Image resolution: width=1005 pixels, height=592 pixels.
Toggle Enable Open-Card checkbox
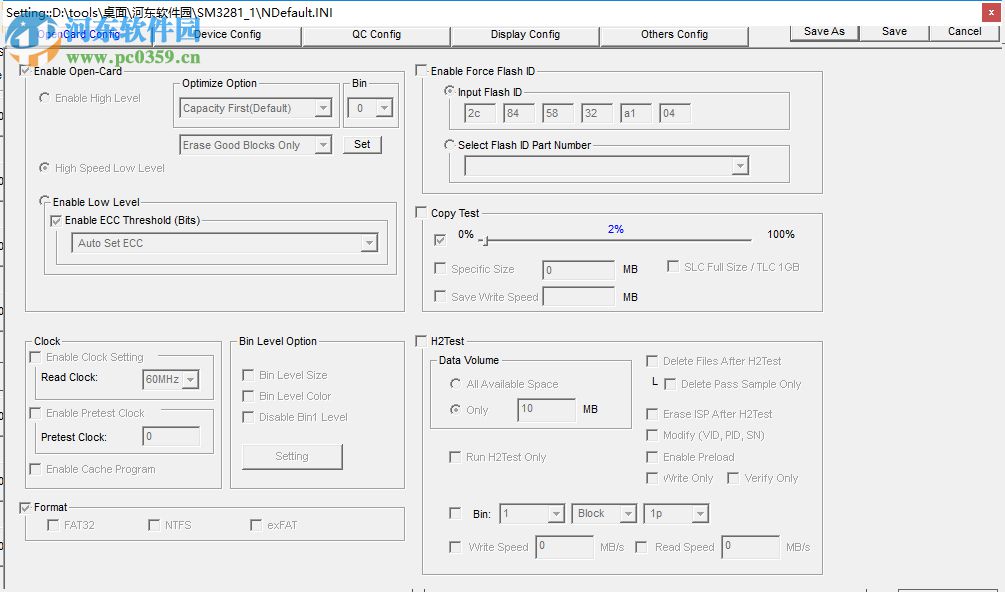pyautogui.click(x=25, y=71)
